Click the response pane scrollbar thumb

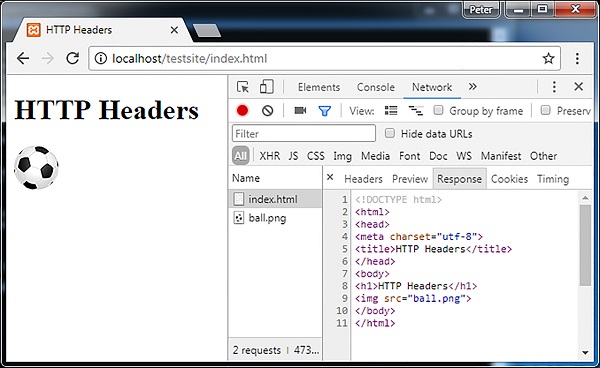585,245
